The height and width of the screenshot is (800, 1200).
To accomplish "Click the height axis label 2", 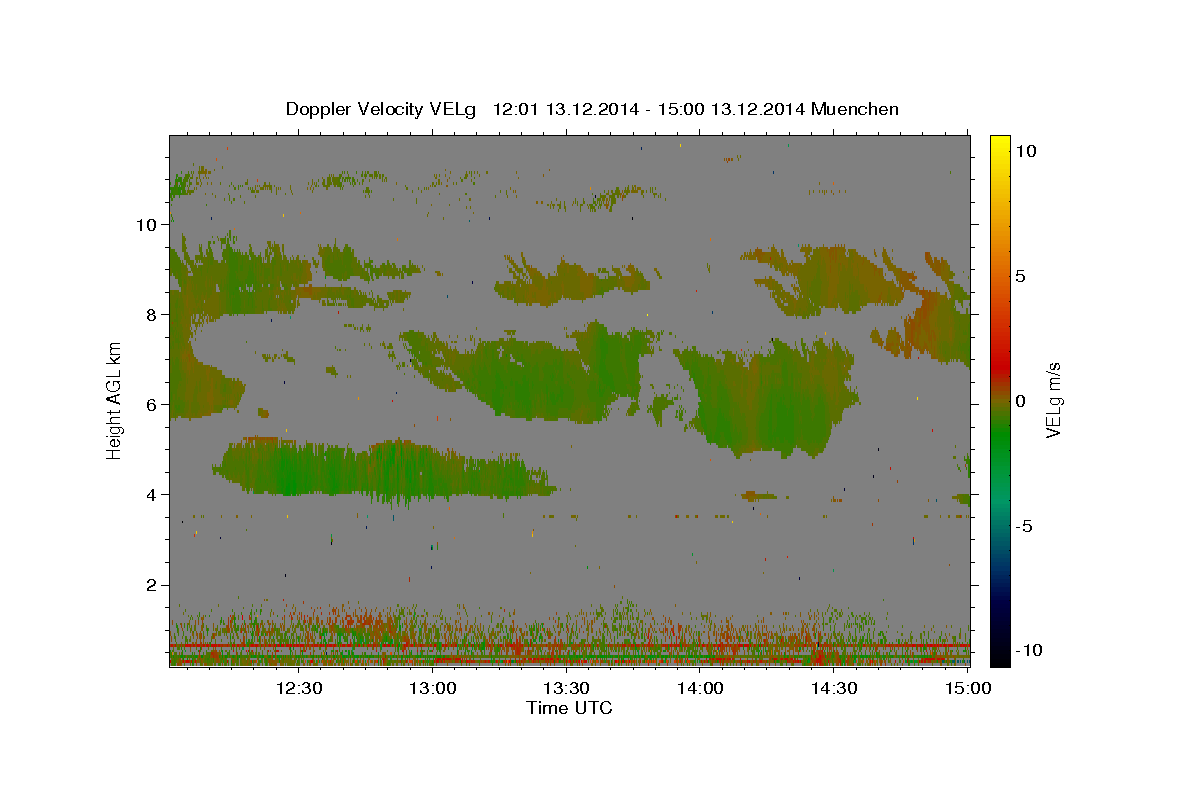I will [151, 585].
